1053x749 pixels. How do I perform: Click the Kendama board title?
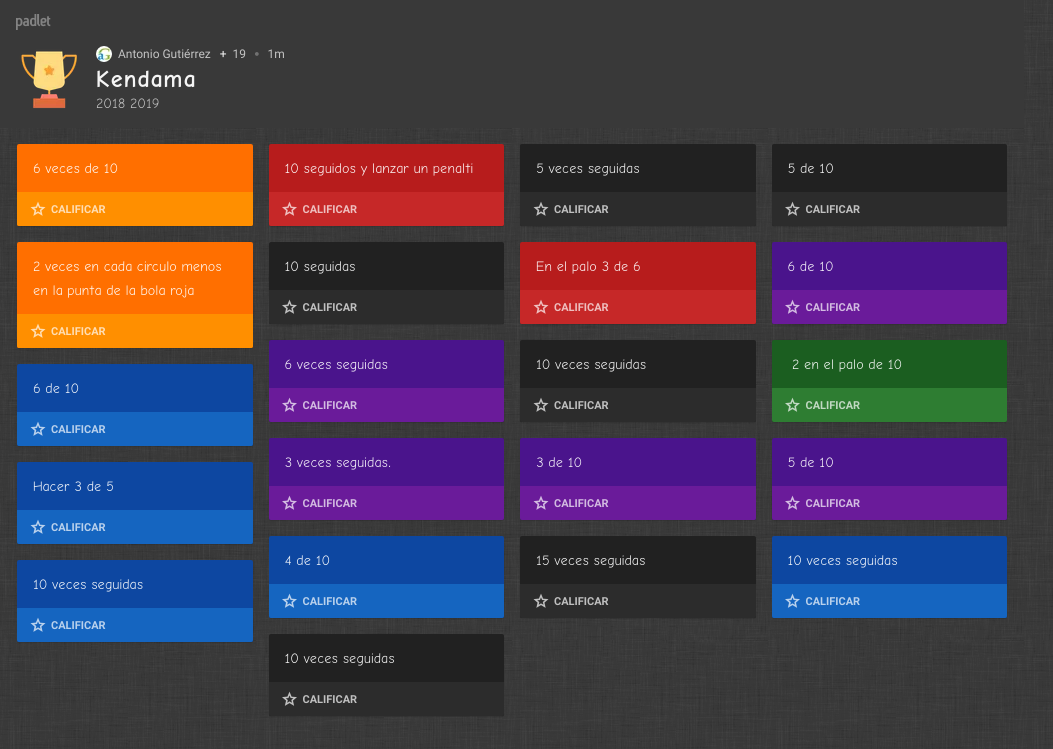[x=146, y=79]
